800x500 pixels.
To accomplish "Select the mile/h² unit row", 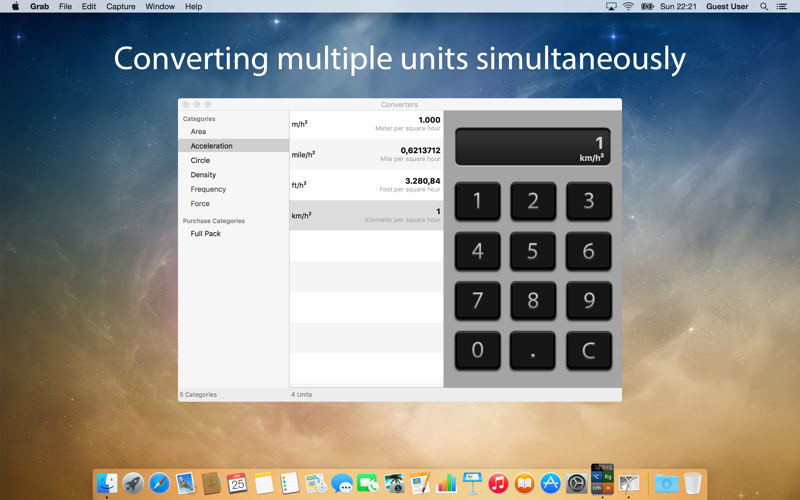I will 366,155.
